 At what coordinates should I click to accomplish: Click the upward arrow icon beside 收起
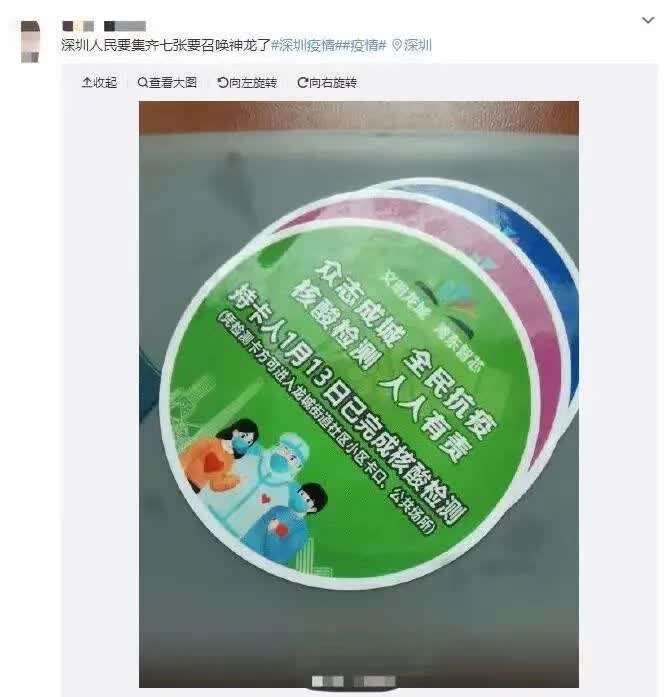click(x=87, y=83)
